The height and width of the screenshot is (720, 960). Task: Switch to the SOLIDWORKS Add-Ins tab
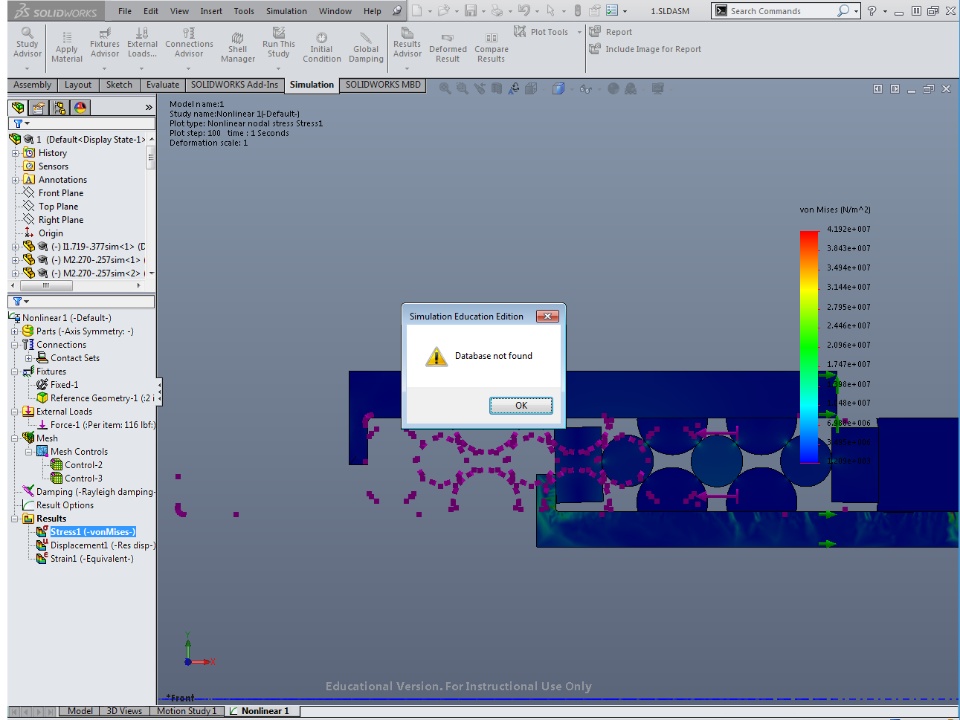click(234, 85)
